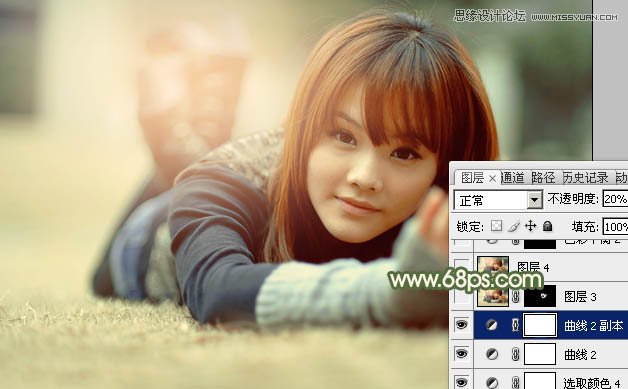Toggle lock transparent pixels icon

coord(496,226)
